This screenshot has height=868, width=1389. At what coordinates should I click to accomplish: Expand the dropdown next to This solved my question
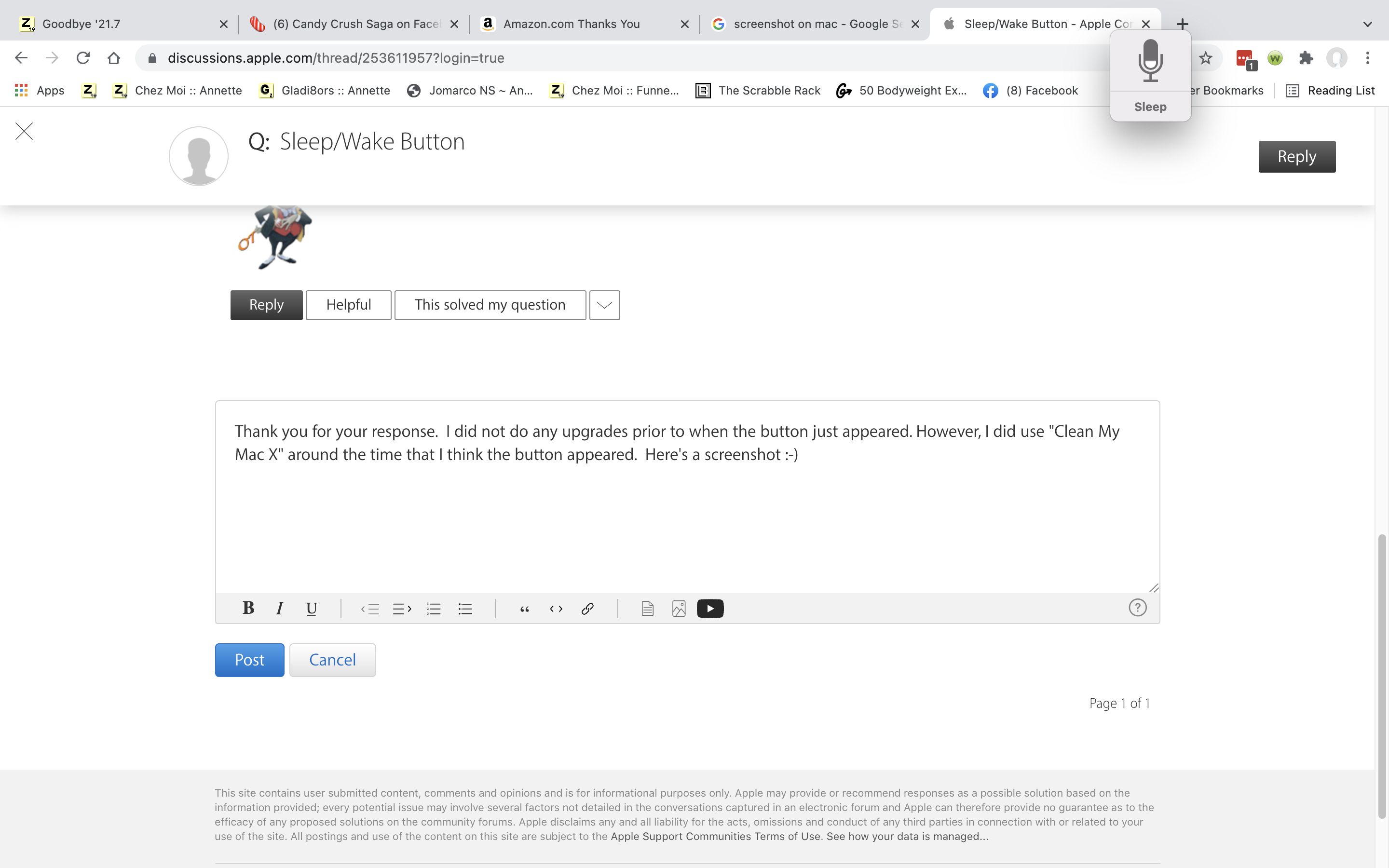(604, 305)
